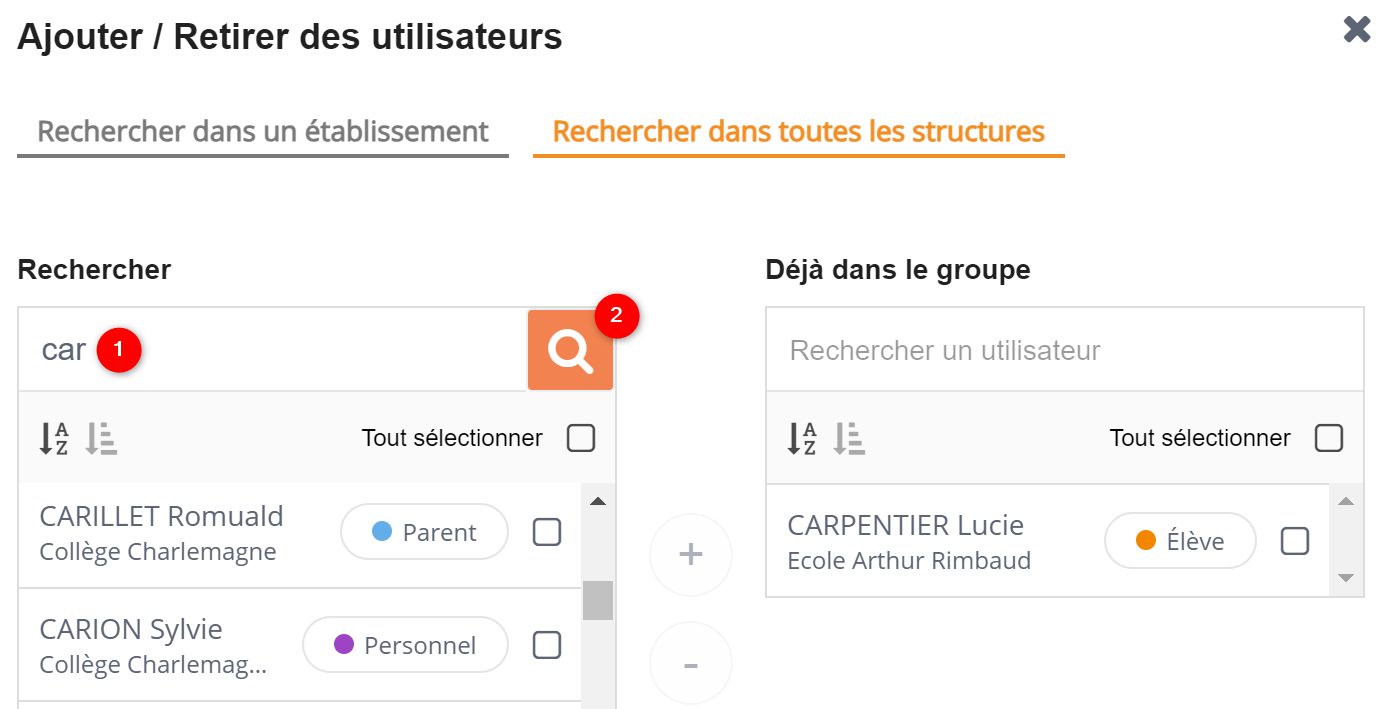
Task: Click the plus button to add users
Action: 690,555
